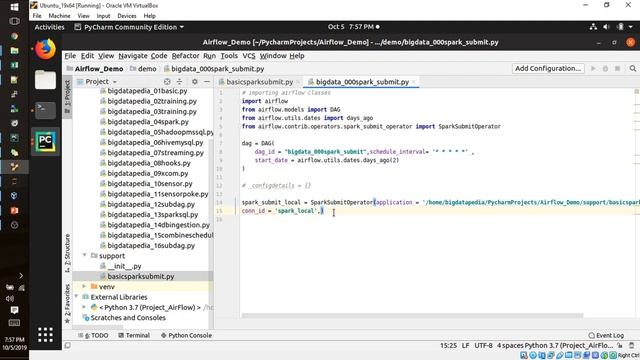Open the Files app in the dock
Screen dimensions: 640x360
[x=45, y=80]
